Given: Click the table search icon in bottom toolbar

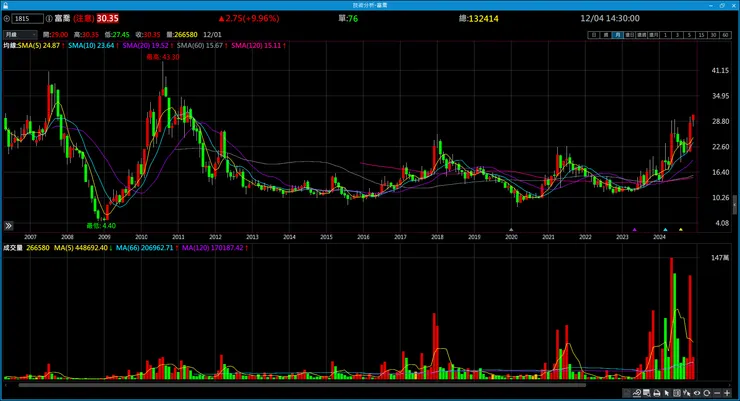Looking at the screenshot, I should coord(647,393).
